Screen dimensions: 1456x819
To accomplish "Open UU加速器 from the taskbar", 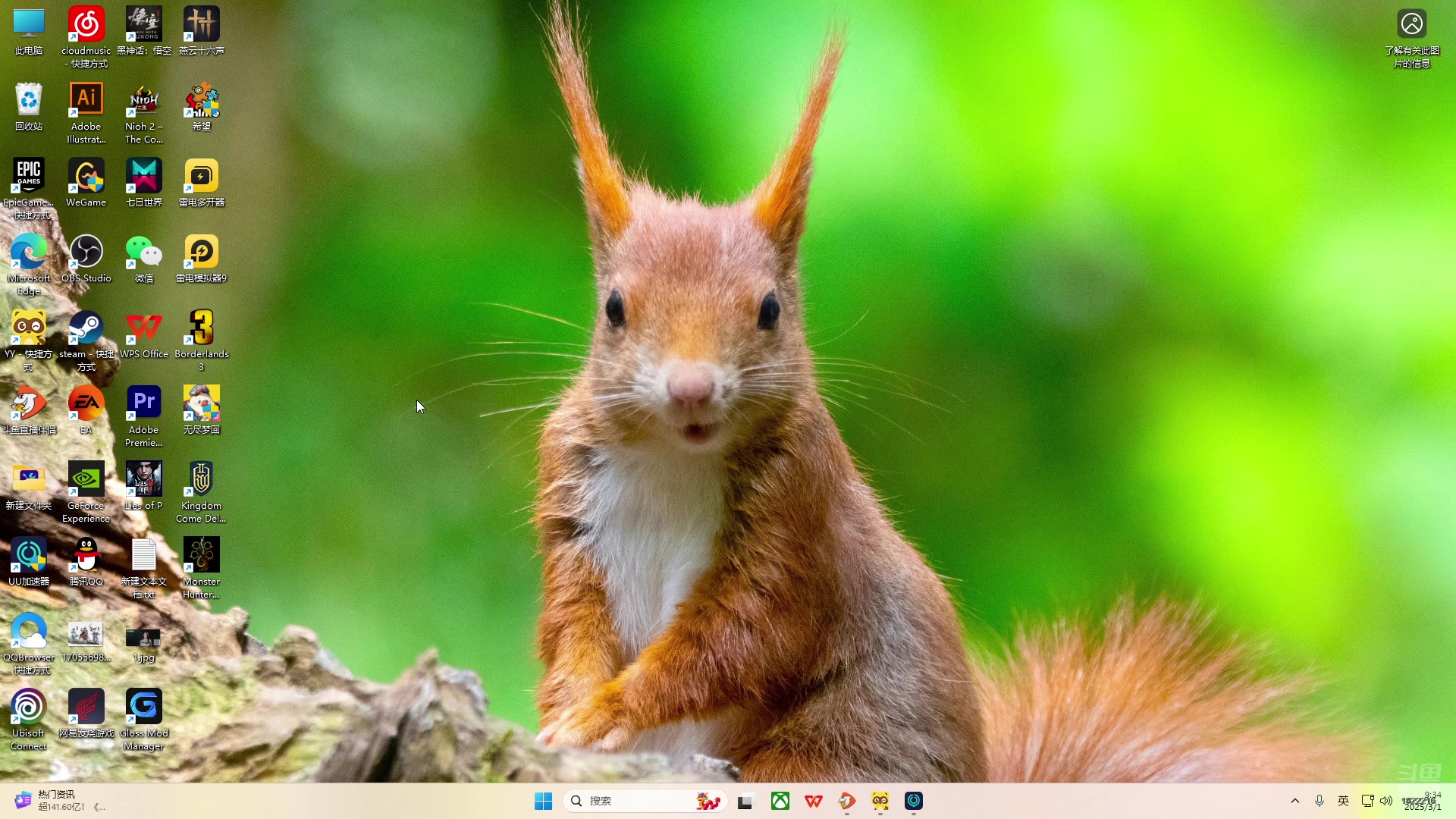I will 913,801.
